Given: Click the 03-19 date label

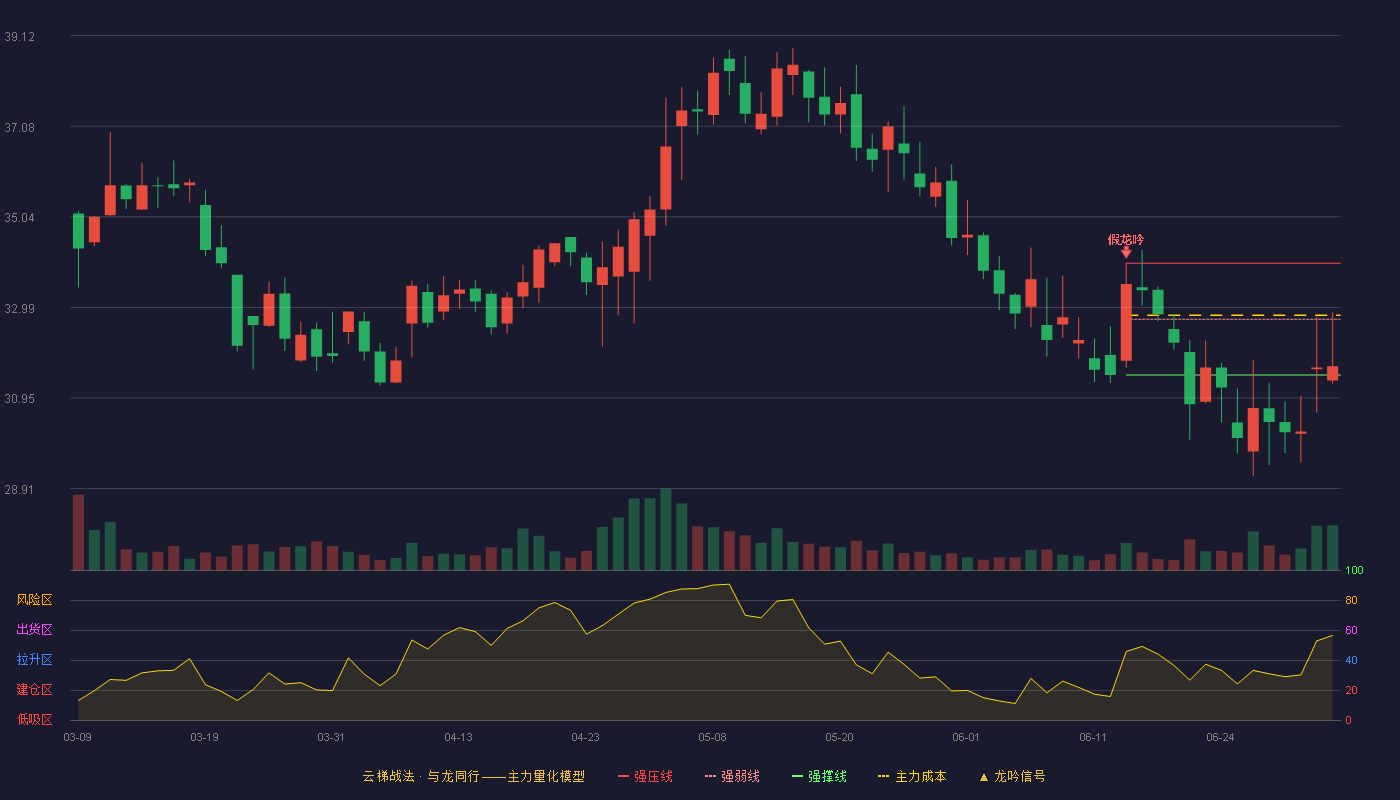Looking at the screenshot, I should click(x=204, y=737).
